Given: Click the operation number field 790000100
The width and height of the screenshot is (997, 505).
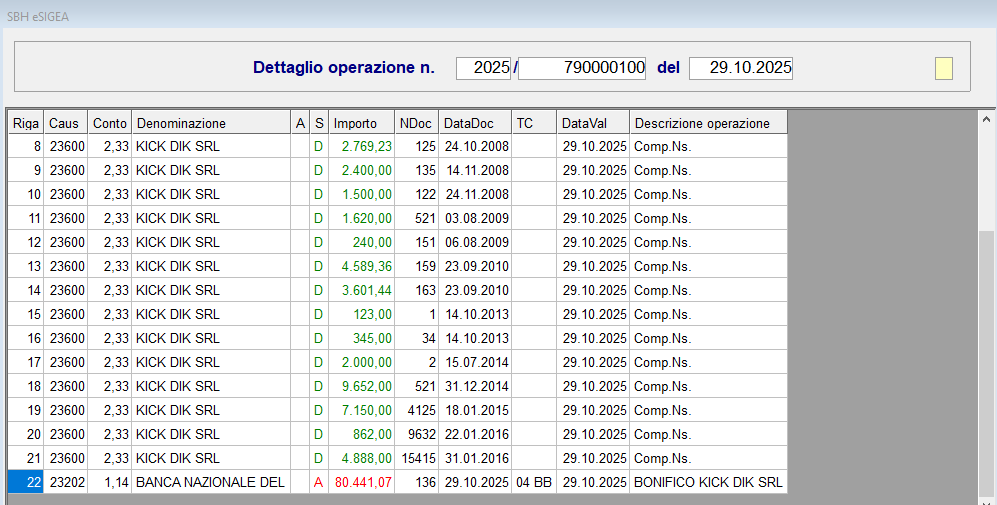Looking at the screenshot, I should (x=582, y=68).
